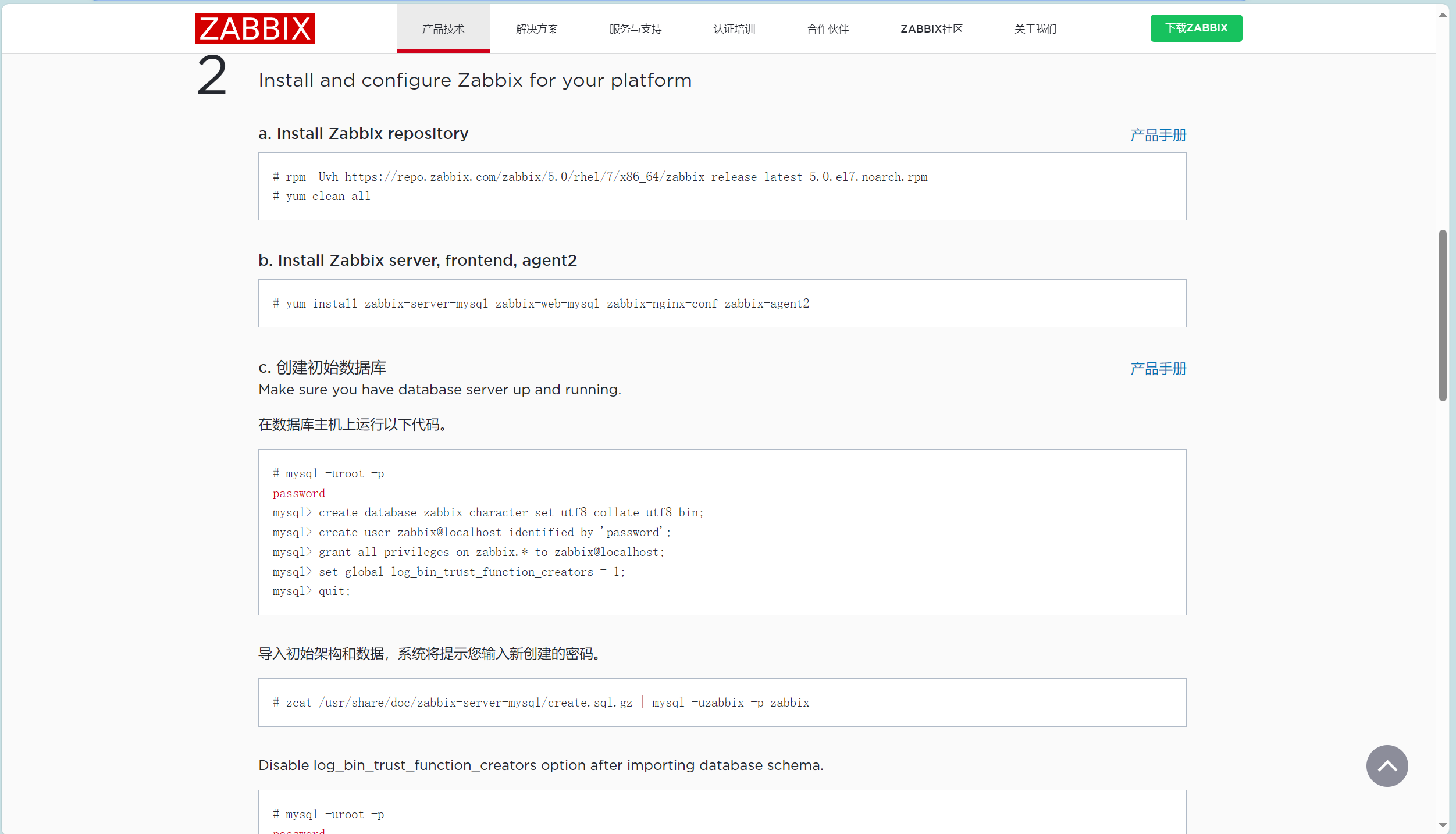Open the 关于我们 menu
The height and width of the screenshot is (834, 1456).
tap(1035, 28)
